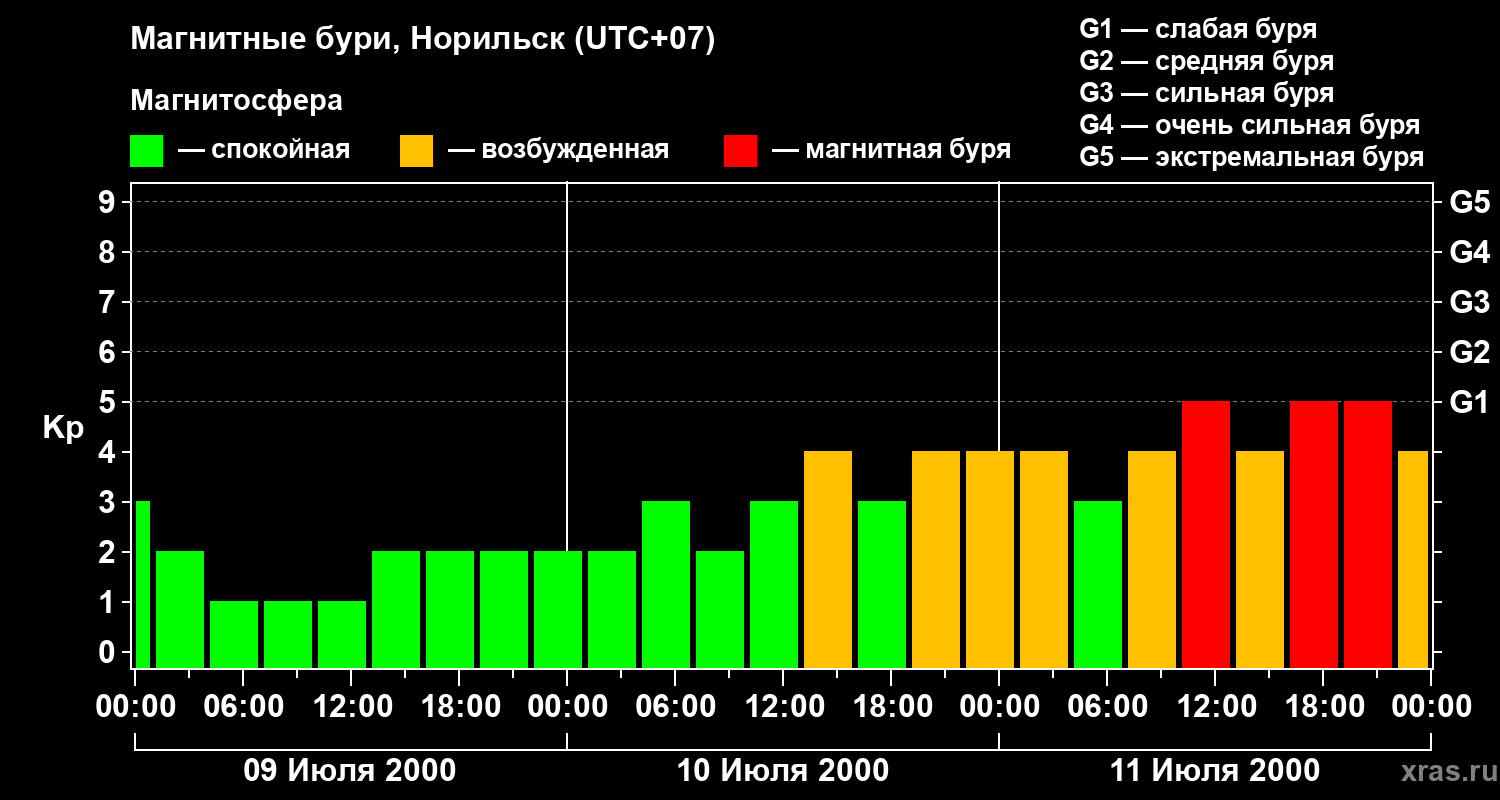This screenshot has height=800, width=1500.
Task: Click 'G4 — очень сильная буря' legend line
Action: click(x=1250, y=125)
